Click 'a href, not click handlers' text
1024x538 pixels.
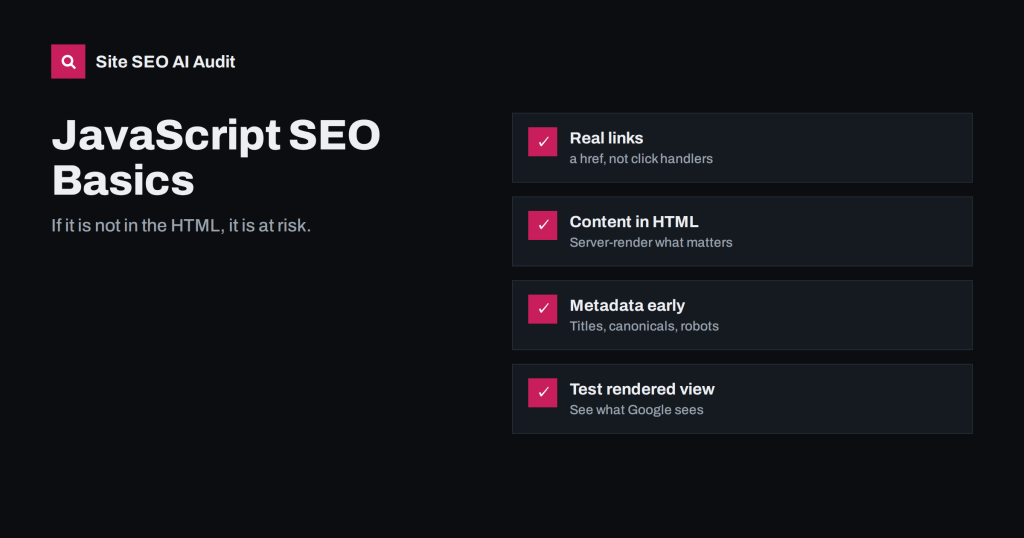(641, 159)
